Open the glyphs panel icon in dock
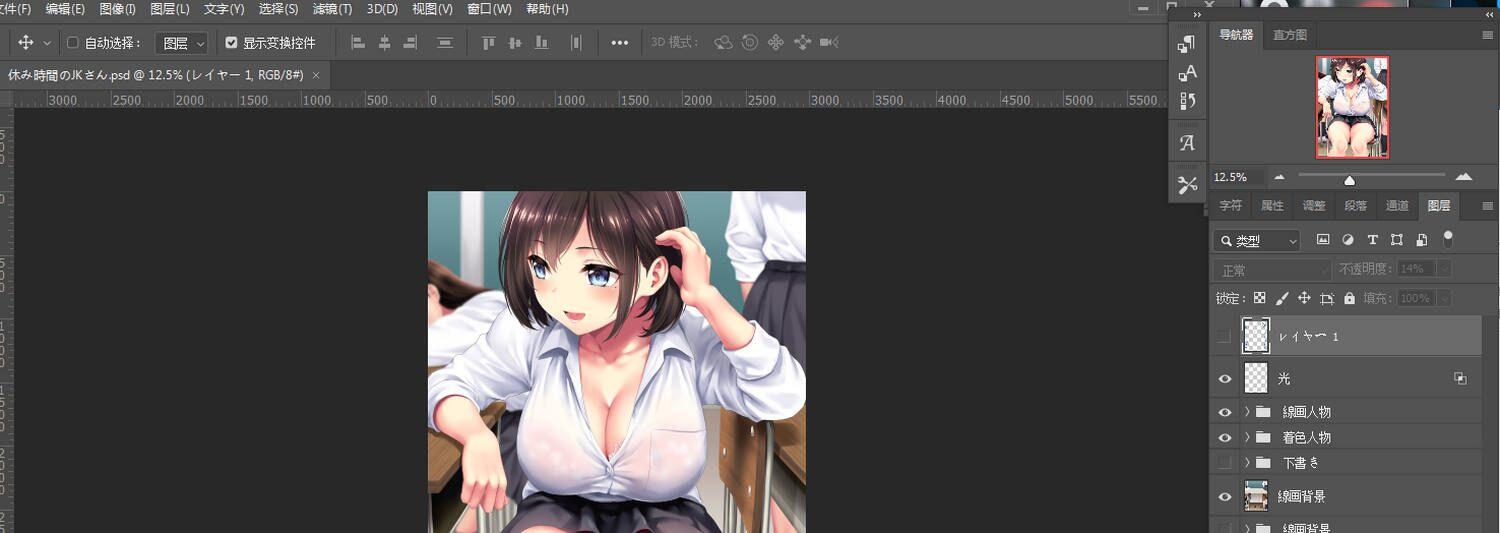This screenshot has width=1500, height=533. [x=1187, y=143]
